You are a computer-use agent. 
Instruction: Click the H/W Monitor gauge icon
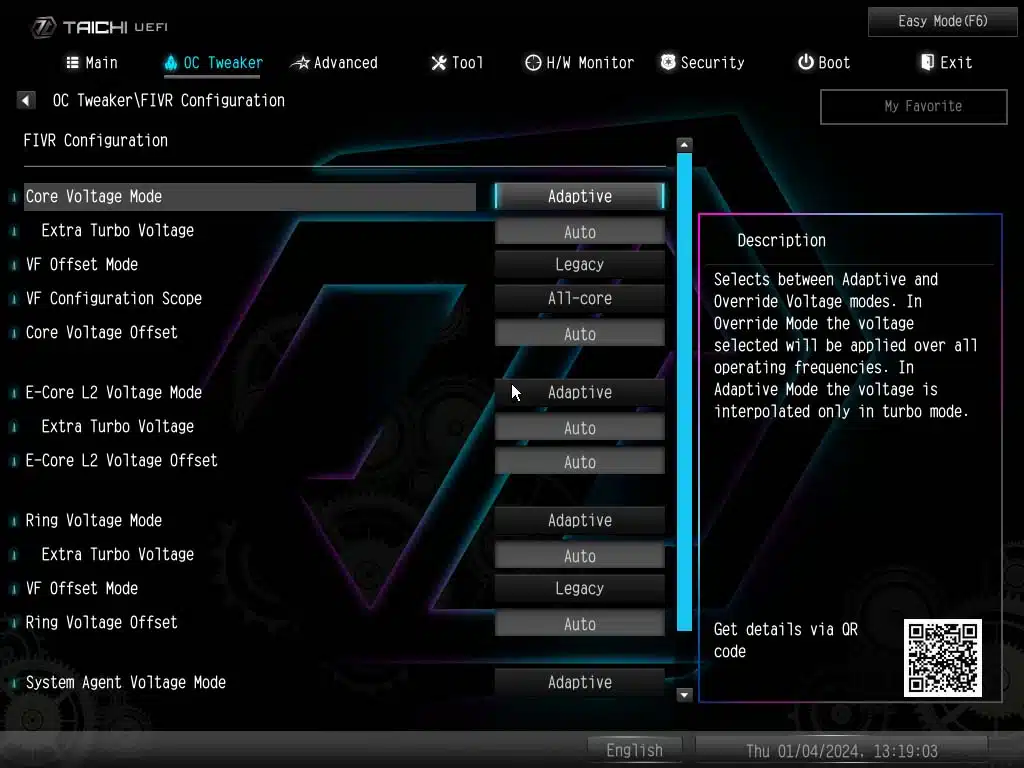tap(533, 63)
